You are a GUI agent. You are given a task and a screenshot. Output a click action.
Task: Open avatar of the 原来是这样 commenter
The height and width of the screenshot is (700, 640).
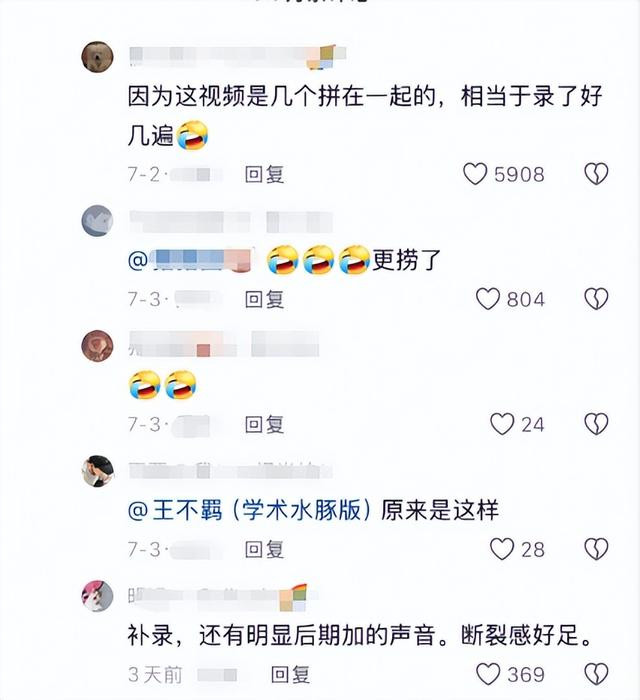click(x=97, y=471)
